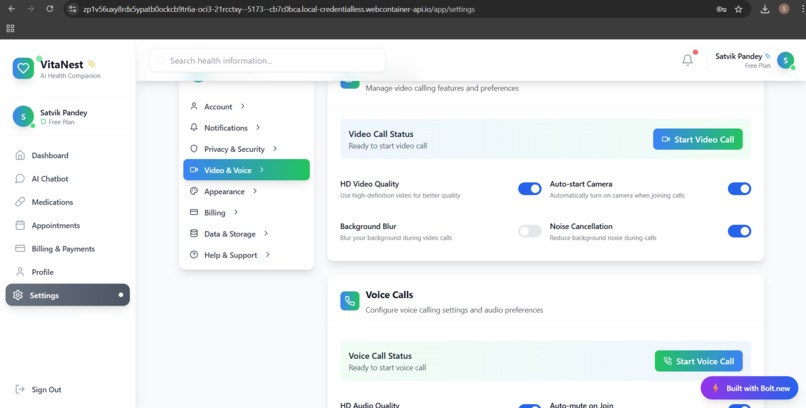Open the browser apps grid icon

(x=10, y=28)
